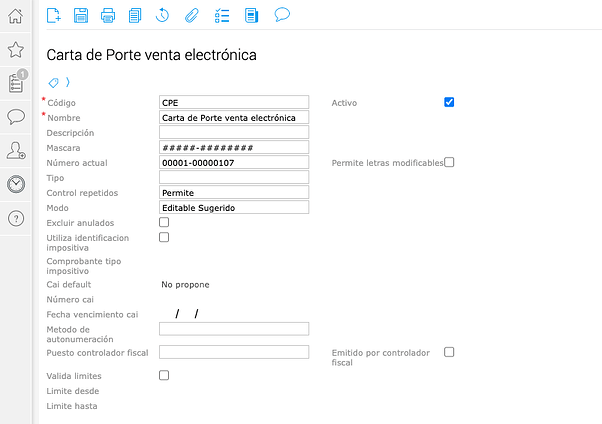The width and height of the screenshot is (602, 424).
Task: Save record with diskette icon
Action: [x=81, y=16]
